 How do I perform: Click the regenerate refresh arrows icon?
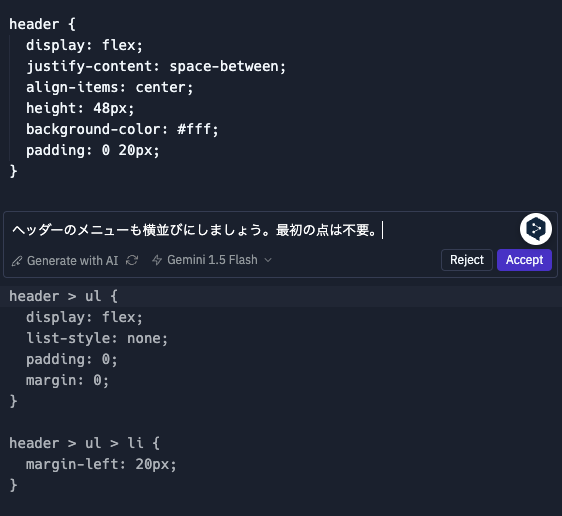point(132,261)
